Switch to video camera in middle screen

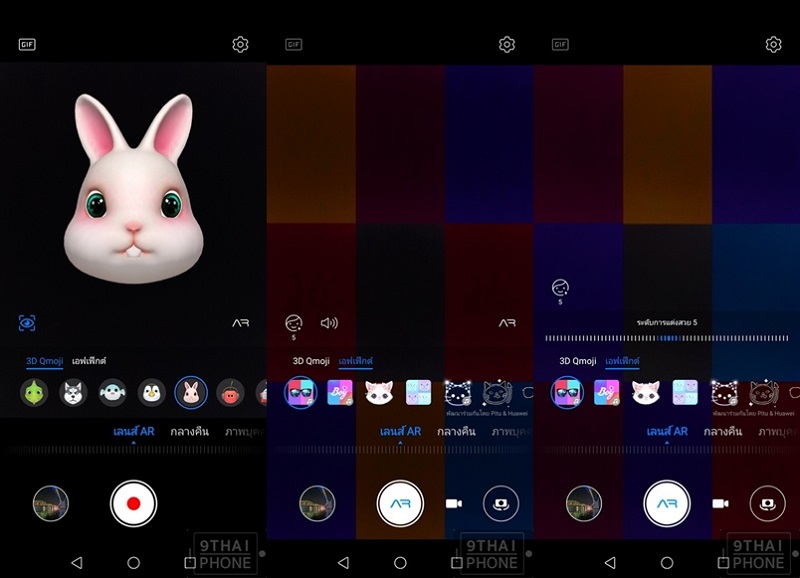(454, 504)
